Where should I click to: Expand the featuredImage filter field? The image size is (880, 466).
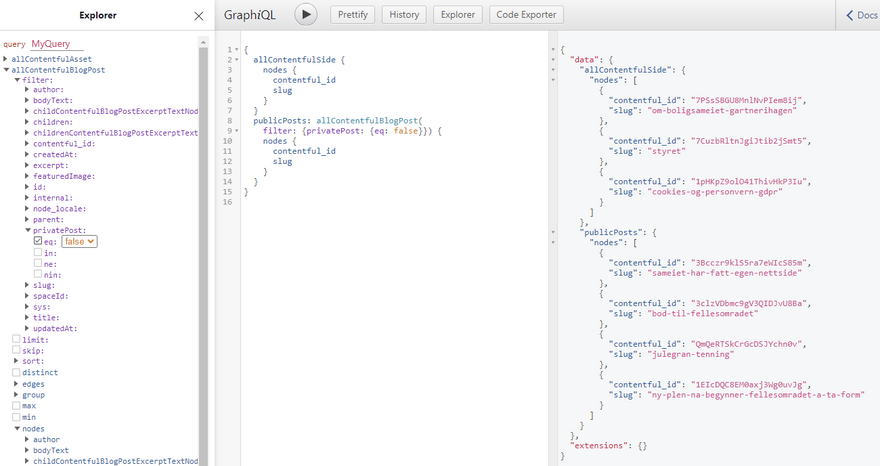click(x=27, y=176)
